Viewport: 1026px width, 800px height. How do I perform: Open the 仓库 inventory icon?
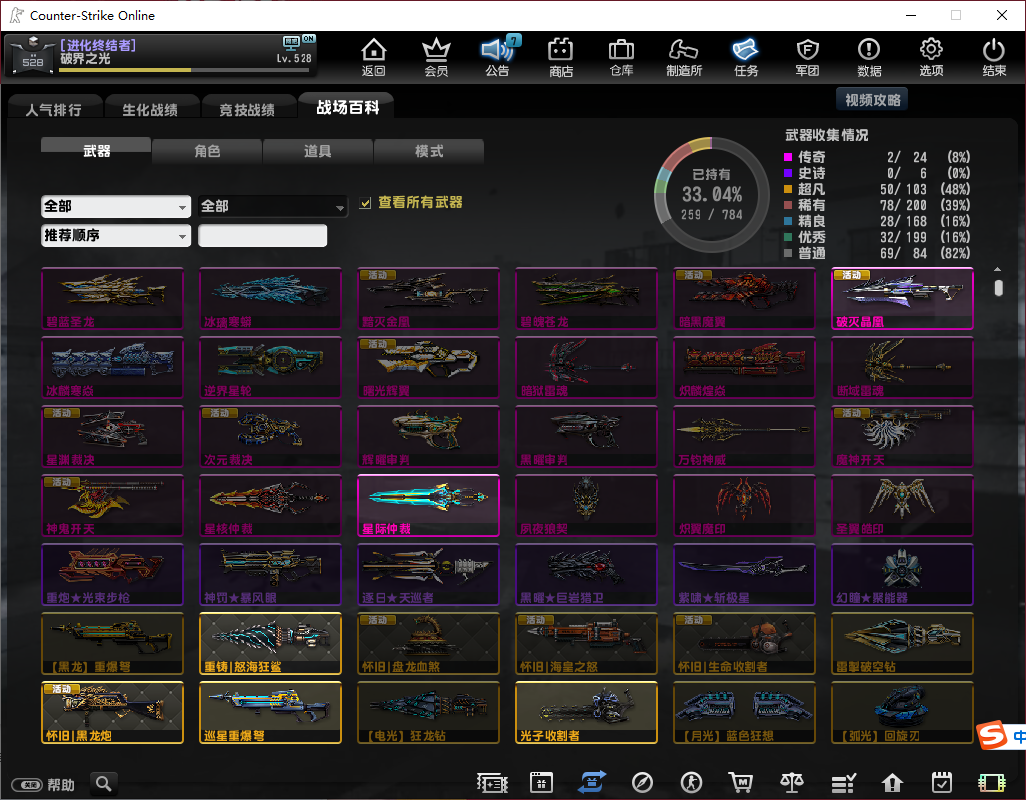point(621,57)
